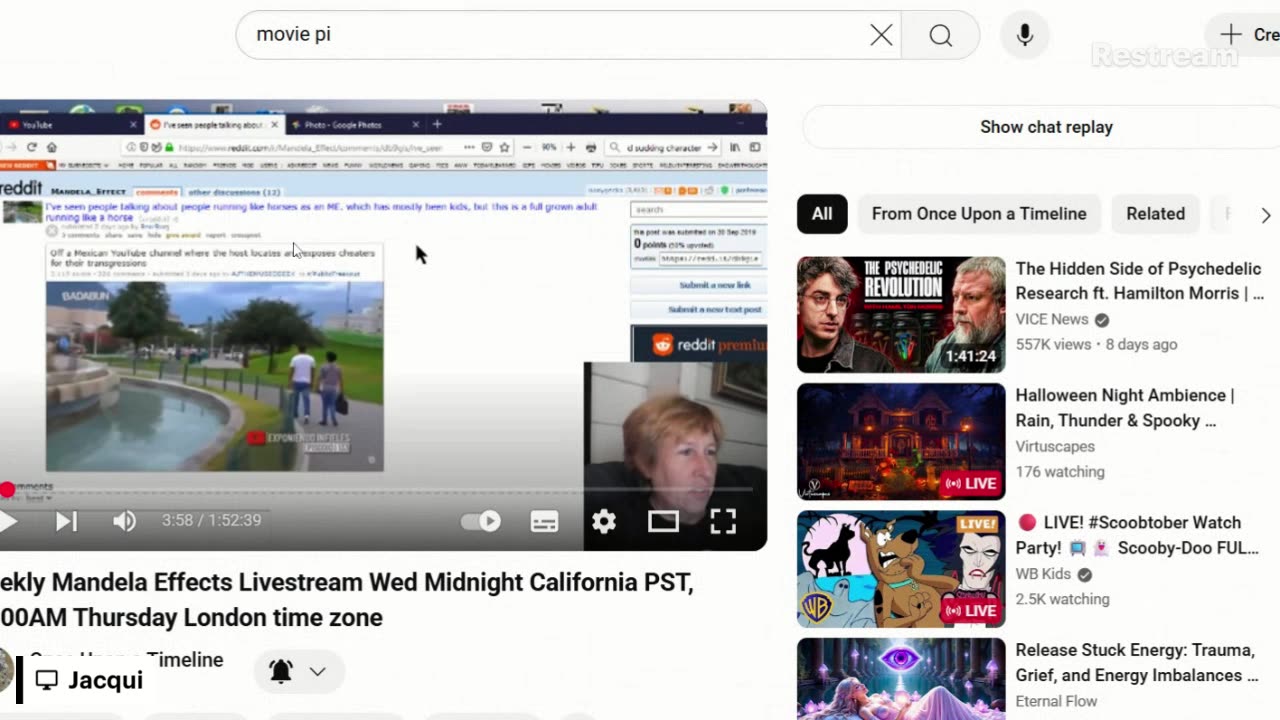Image resolution: width=1280 pixels, height=720 pixels.
Task: Open VICE News channel link
Action: pos(1052,319)
